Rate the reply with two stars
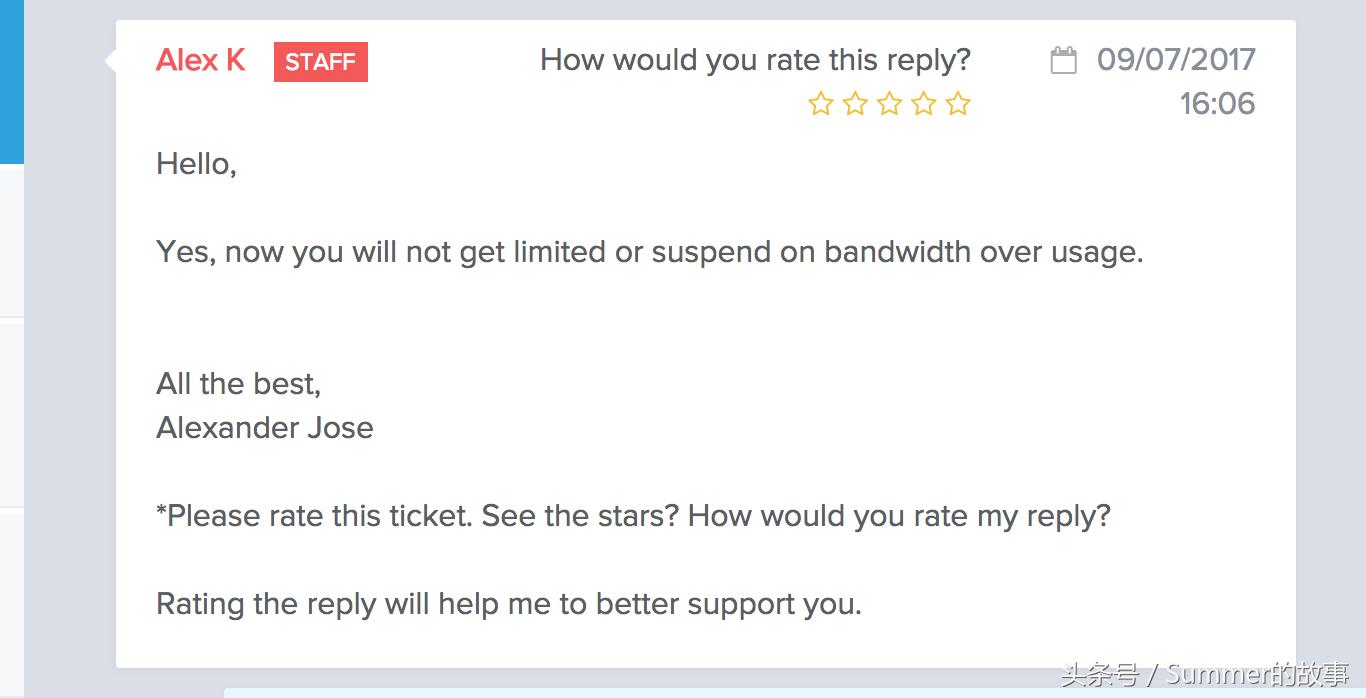This screenshot has height=698, width=1366. pos(855,104)
